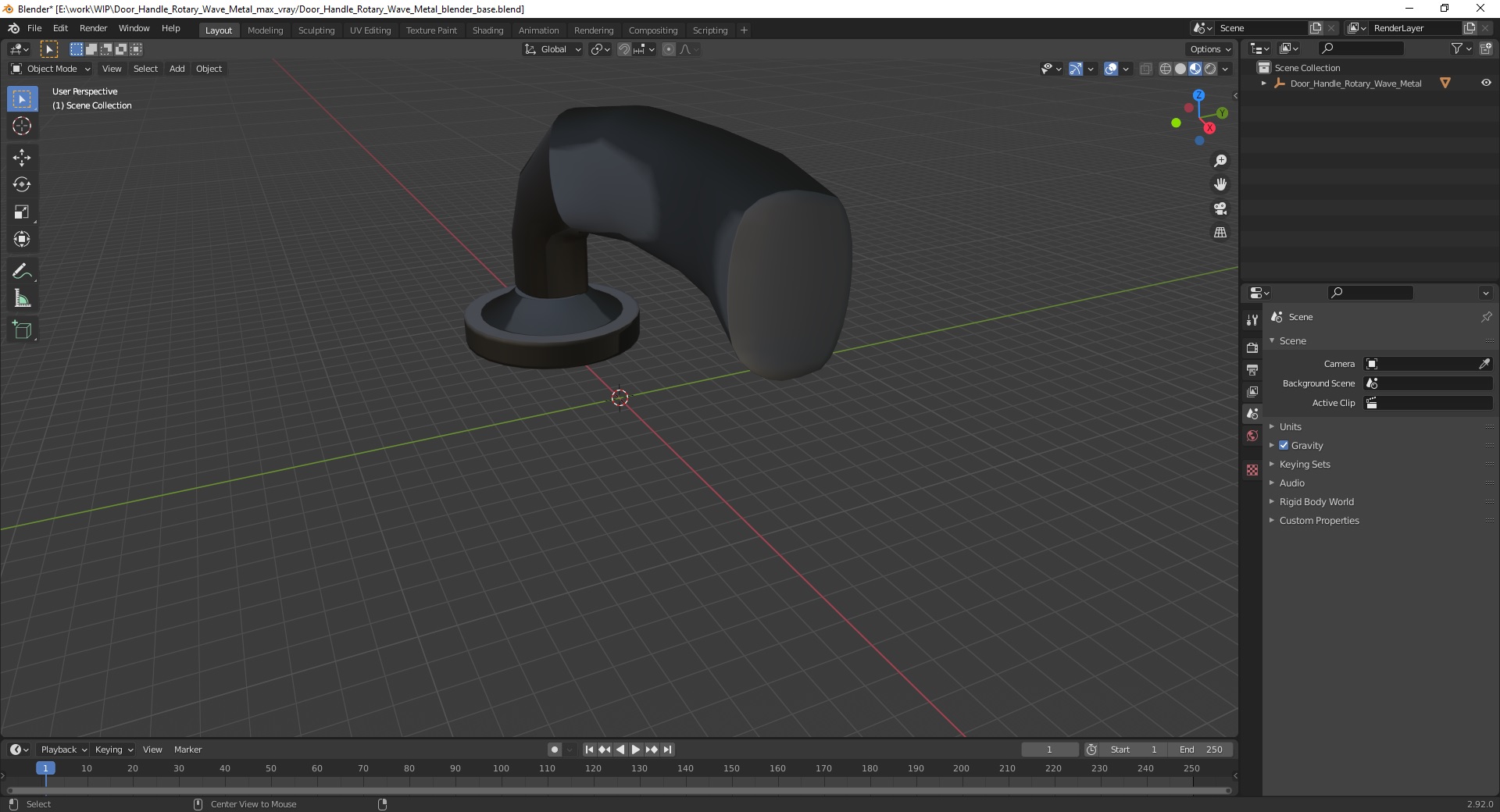Toggle show gizmo button

coord(1076,69)
